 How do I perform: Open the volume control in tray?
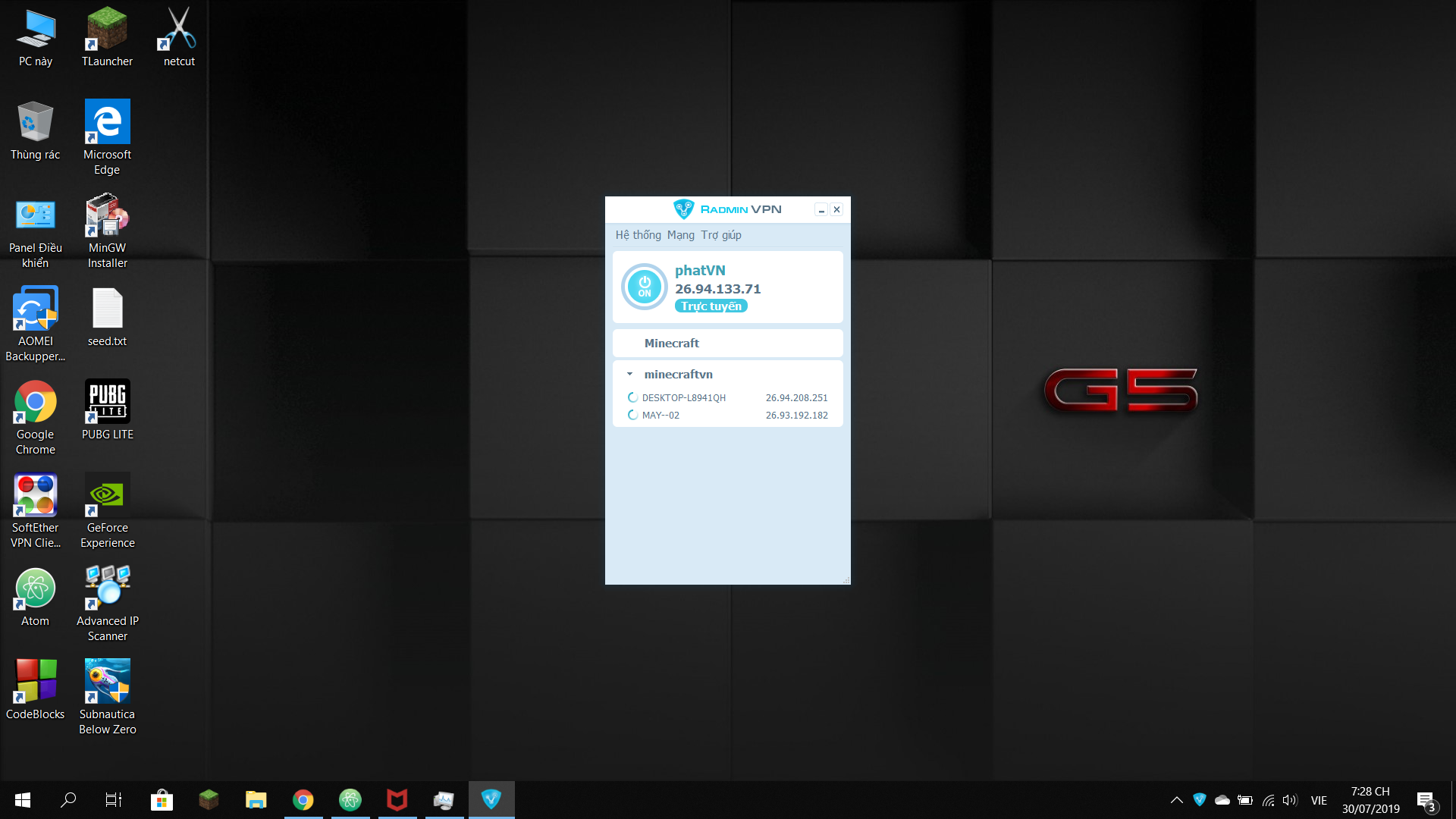click(x=1289, y=799)
